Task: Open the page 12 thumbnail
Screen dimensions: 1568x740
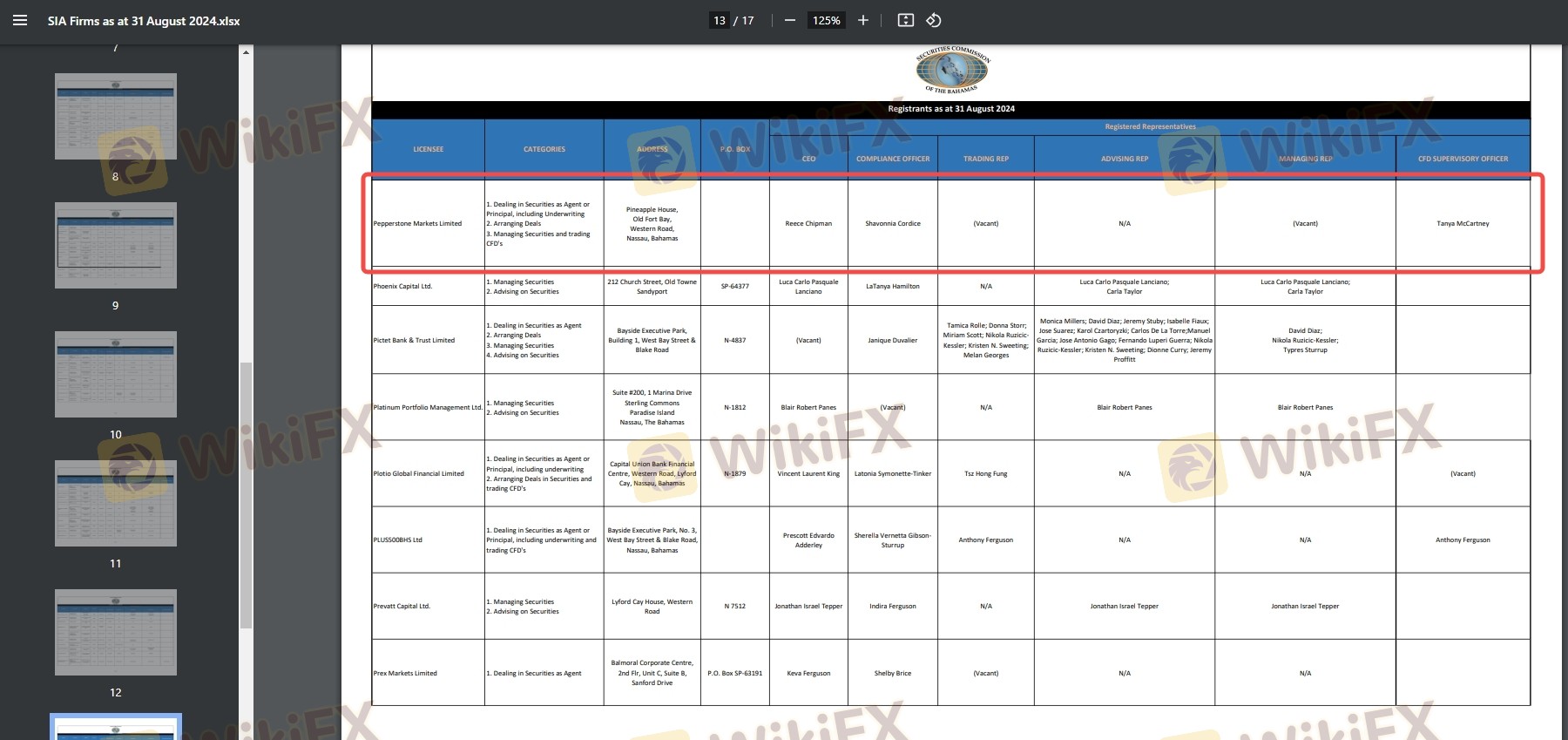Action: [x=116, y=632]
